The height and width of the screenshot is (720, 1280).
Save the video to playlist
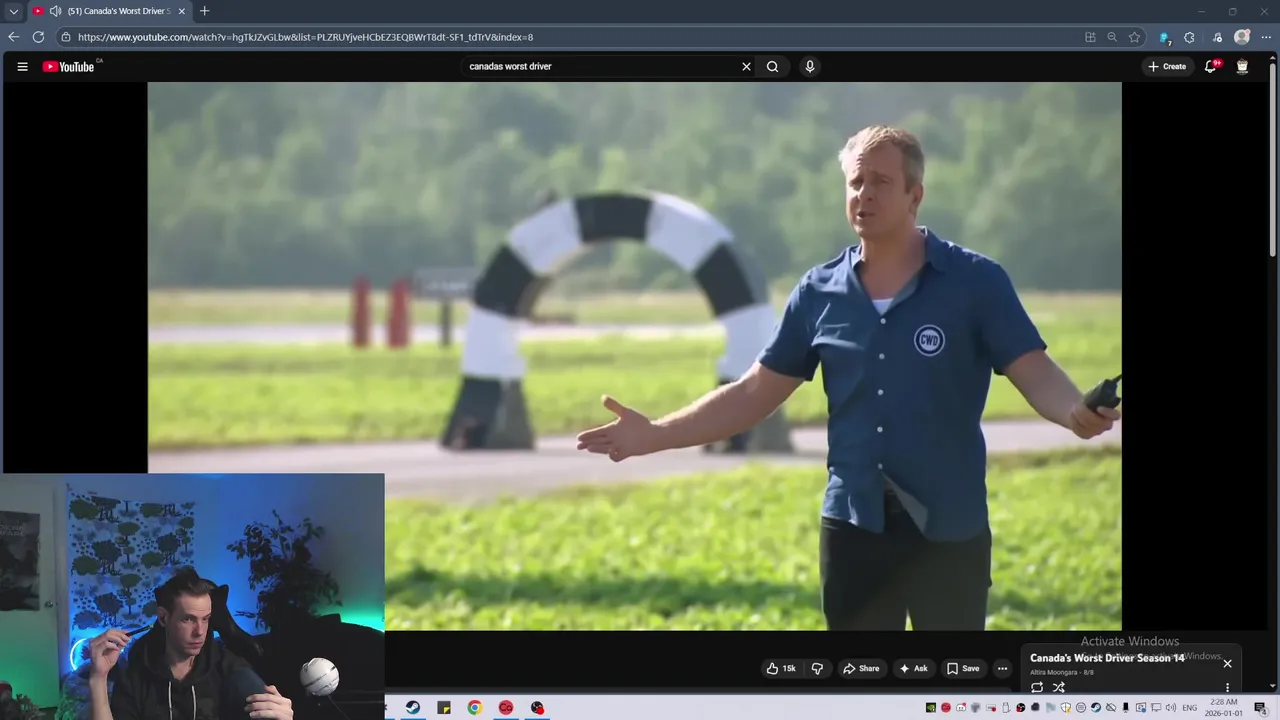(x=963, y=668)
